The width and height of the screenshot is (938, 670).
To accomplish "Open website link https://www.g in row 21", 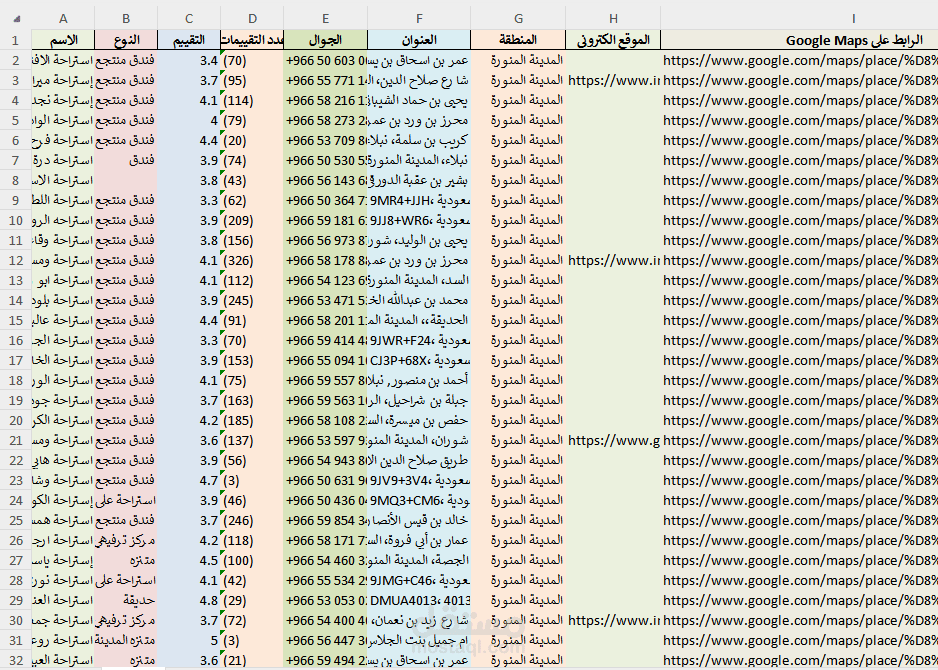I will 613,441.
